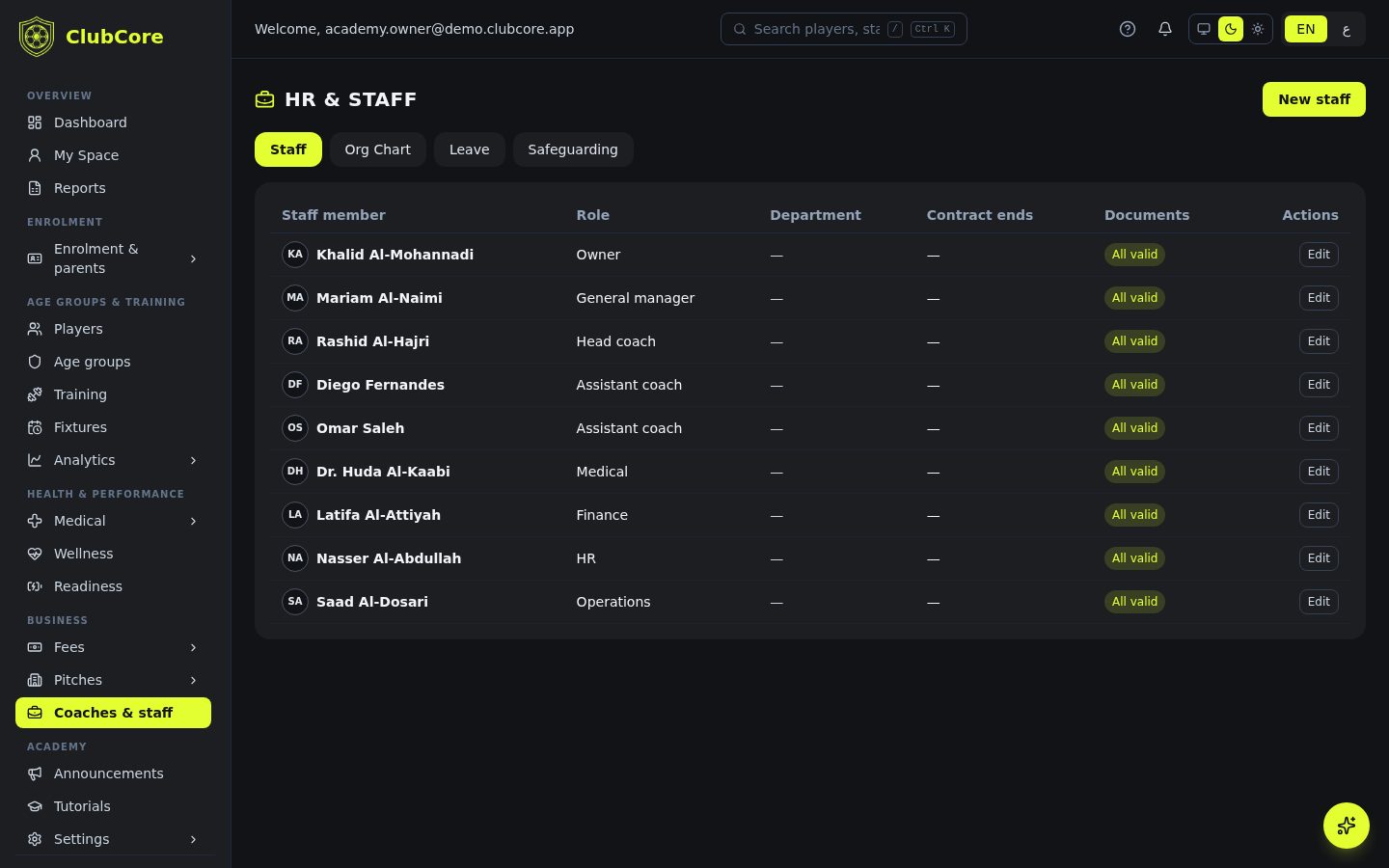Viewport: 1389px width, 868px height.
Task: Click the Readiness icon in sidebar
Action: point(35,586)
